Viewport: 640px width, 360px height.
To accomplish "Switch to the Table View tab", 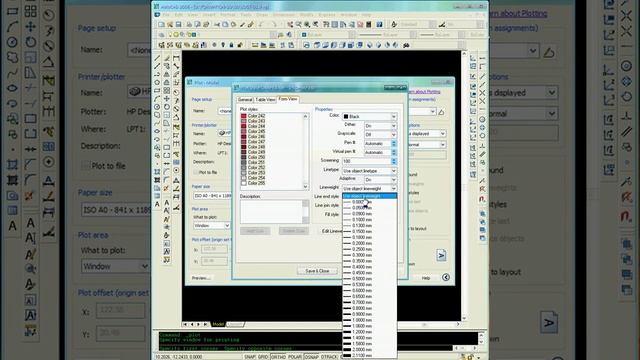I will 265,100.
